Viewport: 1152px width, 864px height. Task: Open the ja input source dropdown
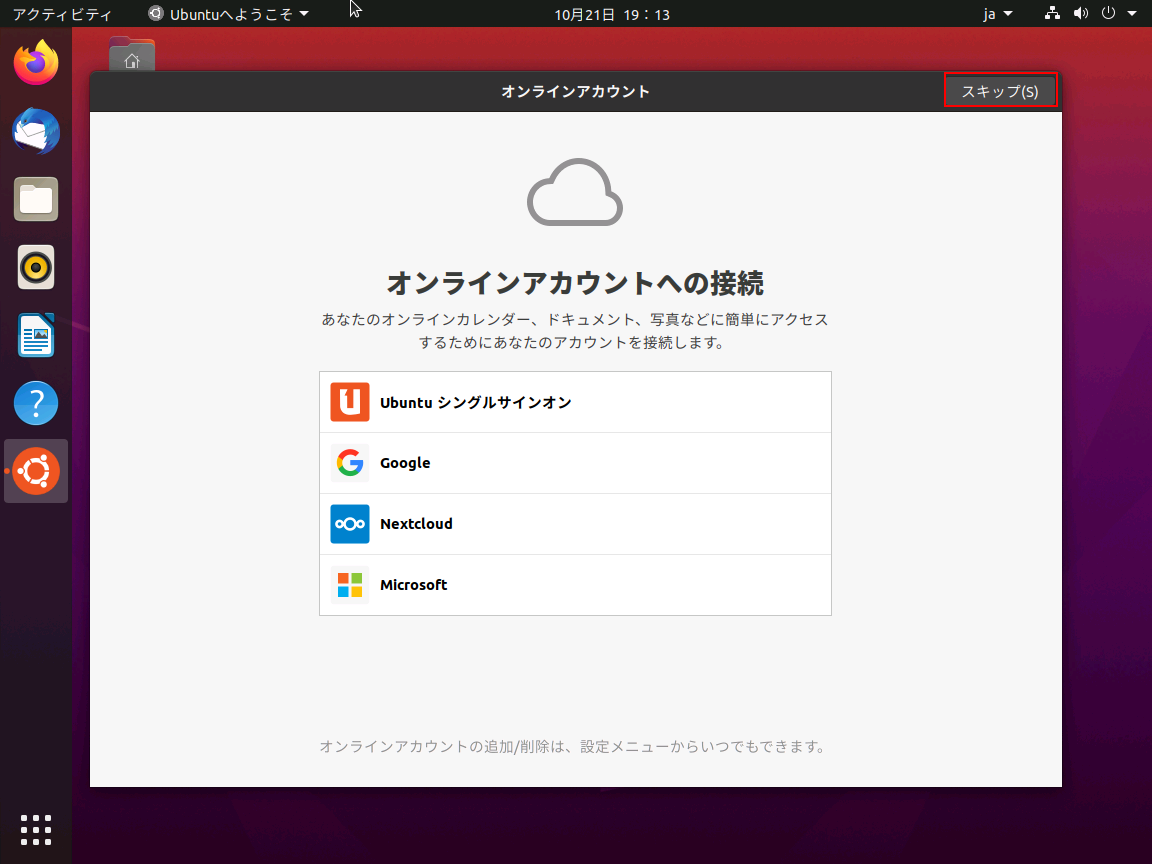pos(998,14)
